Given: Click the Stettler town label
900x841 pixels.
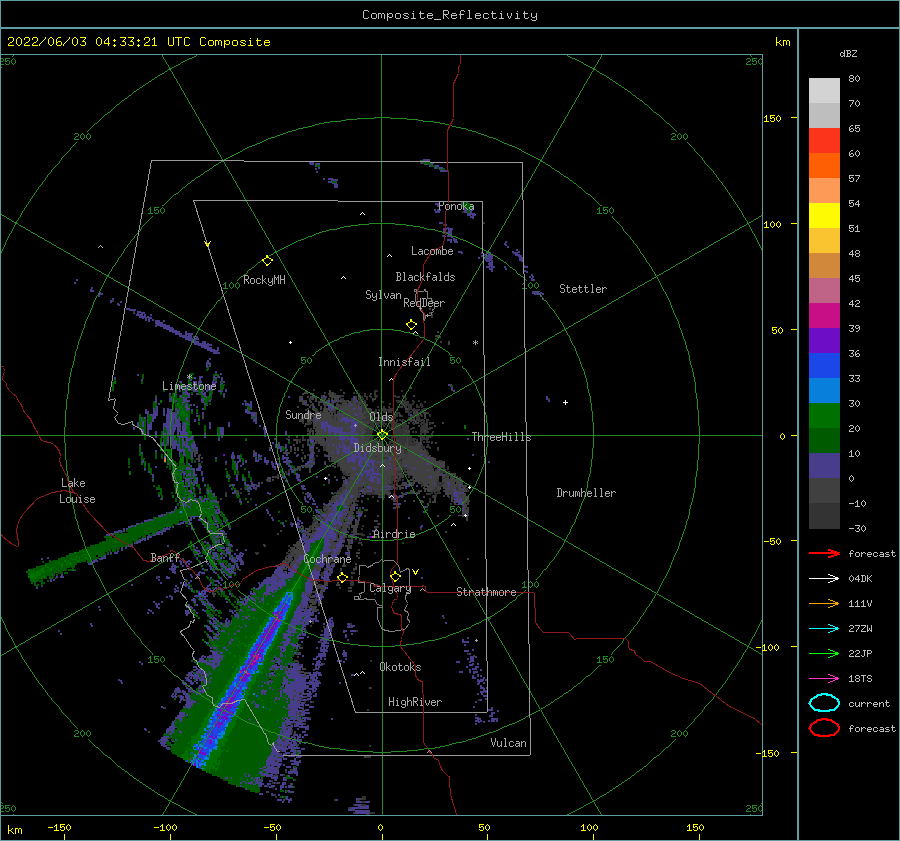Looking at the screenshot, I should pyautogui.click(x=583, y=289).
